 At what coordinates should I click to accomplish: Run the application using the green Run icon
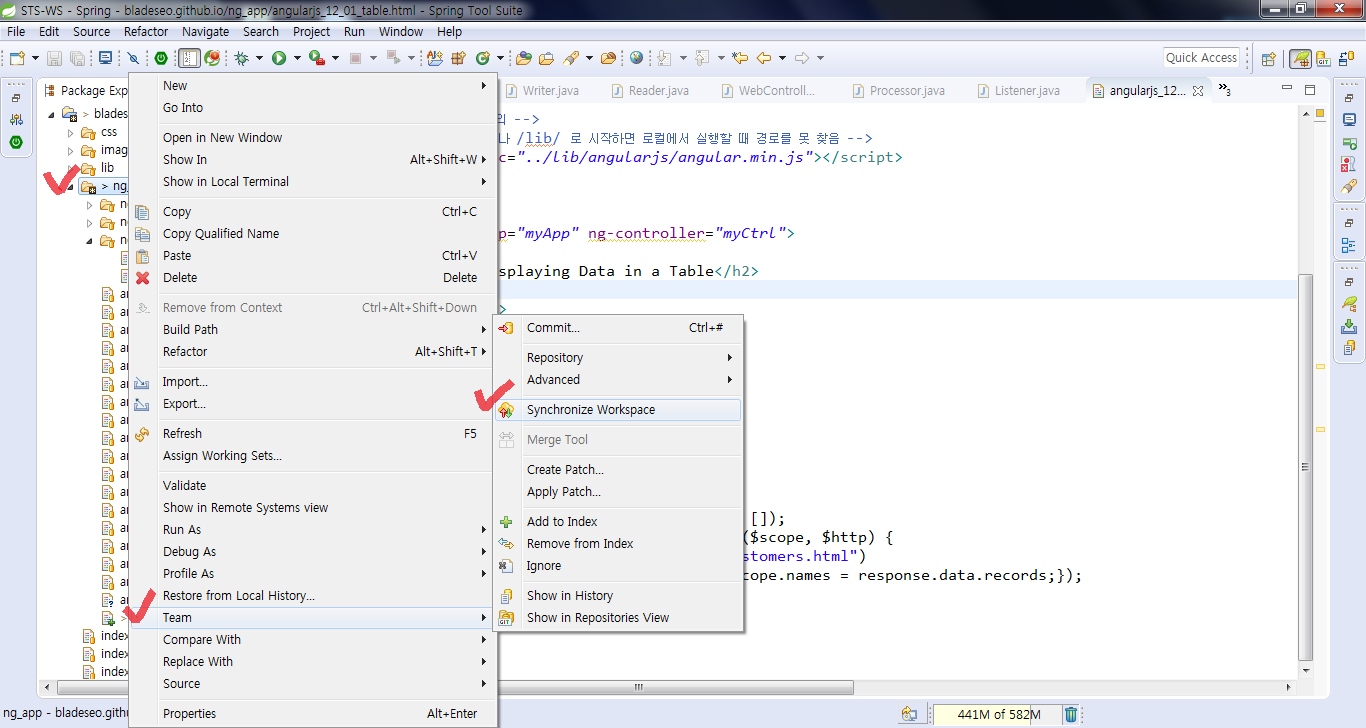coord(278,57)
